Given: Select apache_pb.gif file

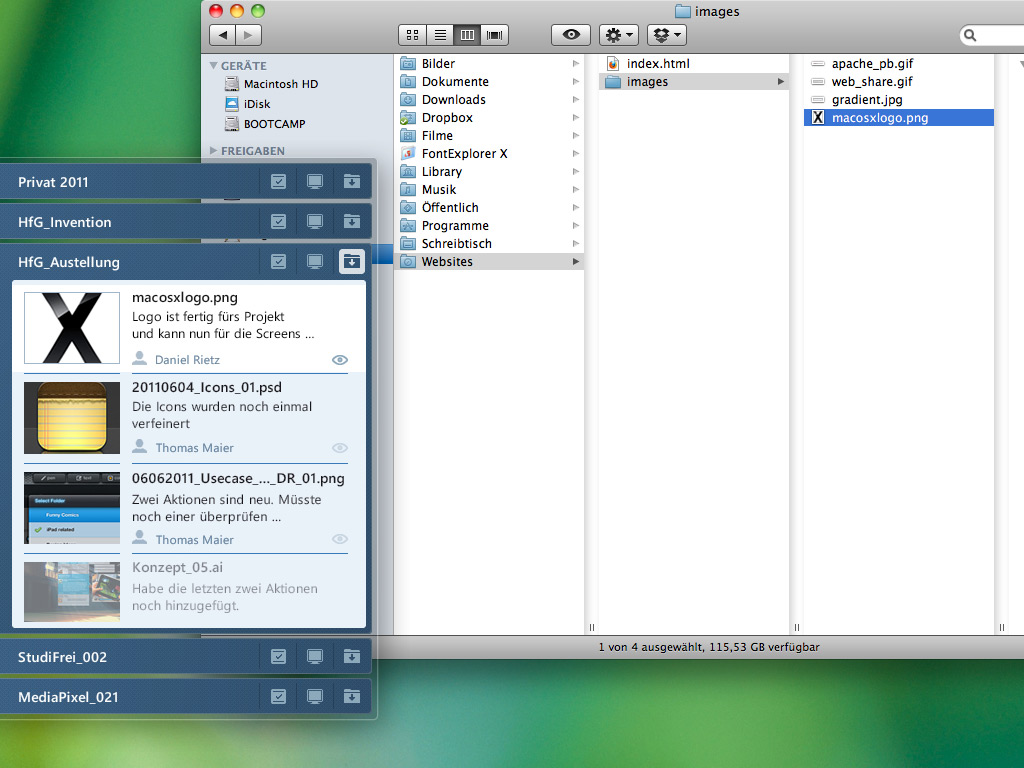Looking at the screenshot, I should [x=899, y=63].
